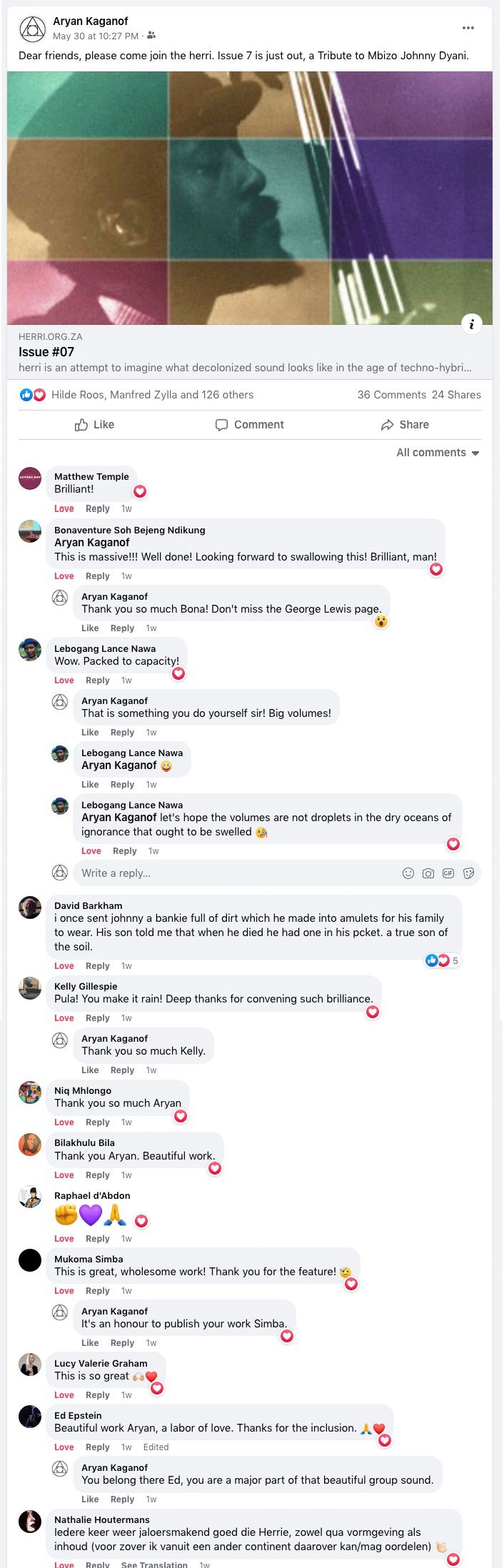504x1568 pixels.
Task: Reply to Kelly Gillespie's comment
Action: (97, 1018)
